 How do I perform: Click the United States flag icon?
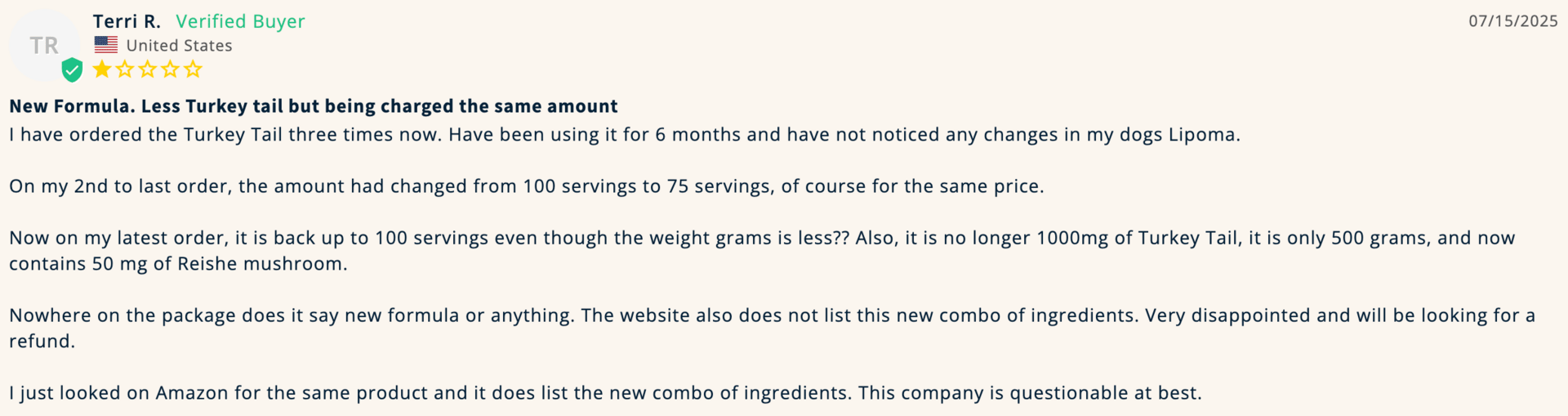[105, 44]
